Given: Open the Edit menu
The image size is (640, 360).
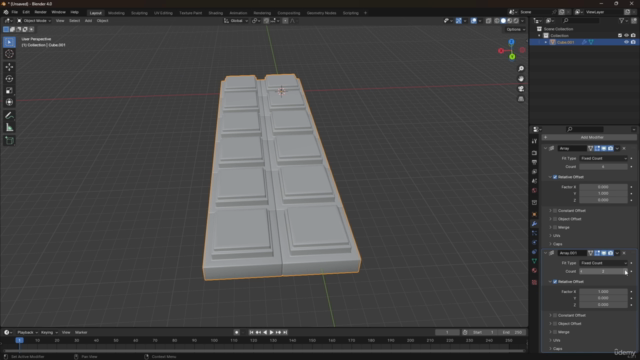Looking at the screenshot, I should [x=26, y=12].
